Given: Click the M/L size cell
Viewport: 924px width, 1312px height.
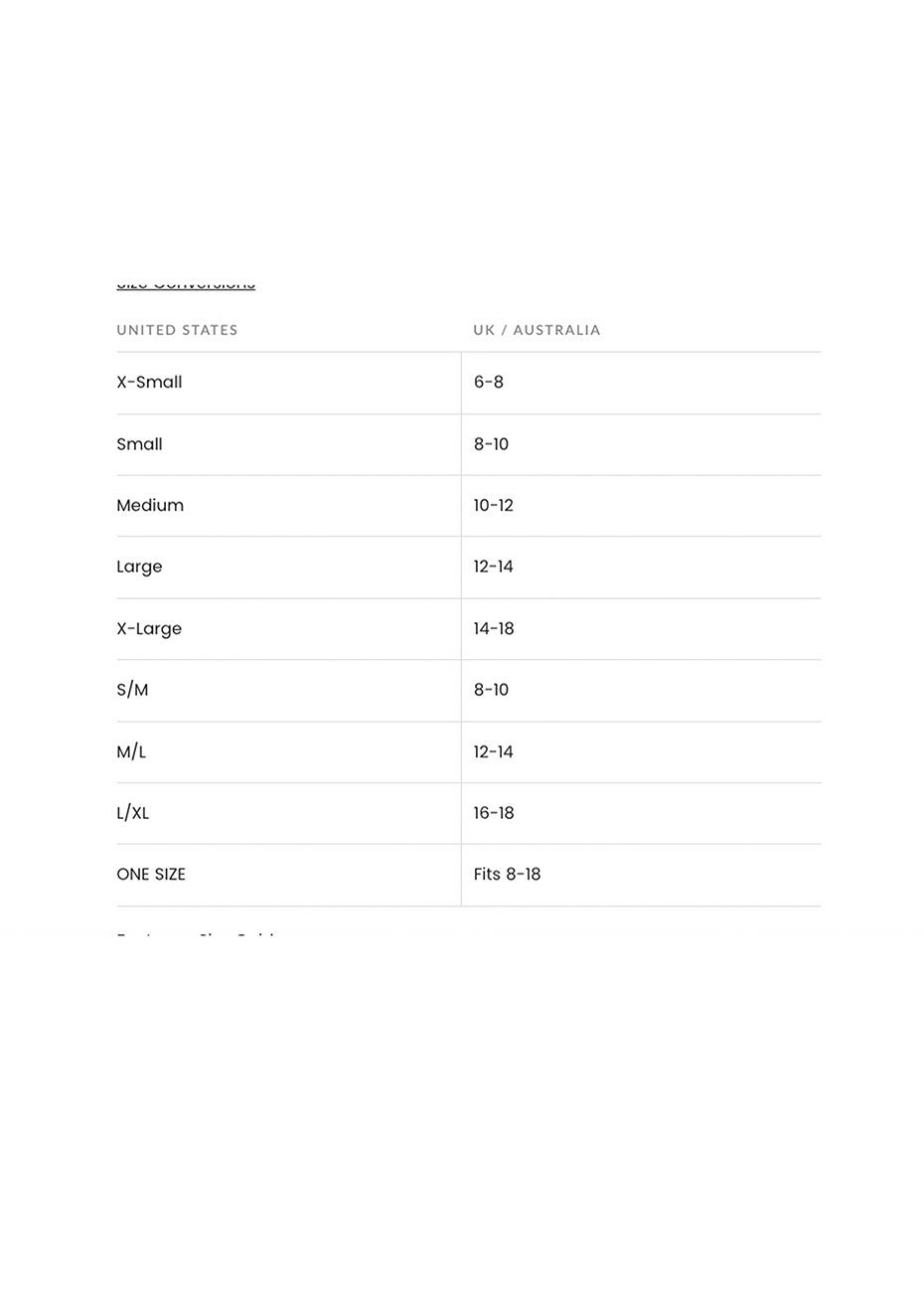Looking at the screenshot, I should click(x=131, y=752).
